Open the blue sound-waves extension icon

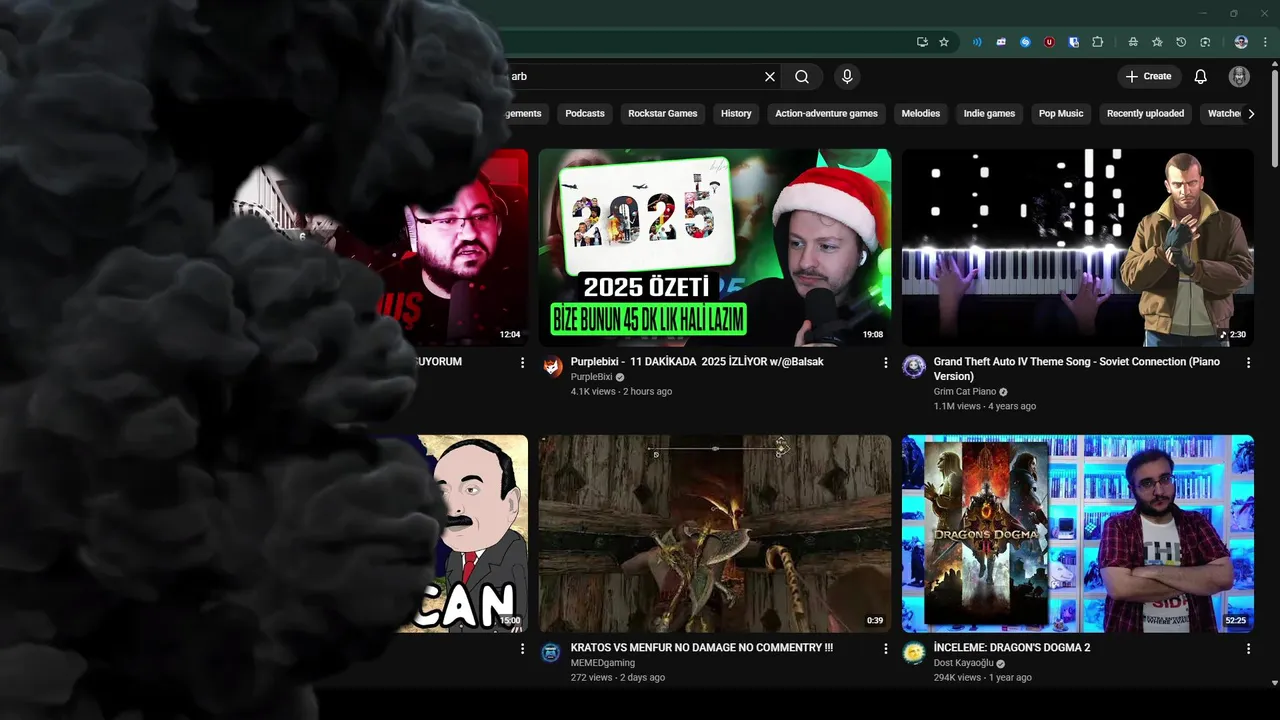click(977, 42)
